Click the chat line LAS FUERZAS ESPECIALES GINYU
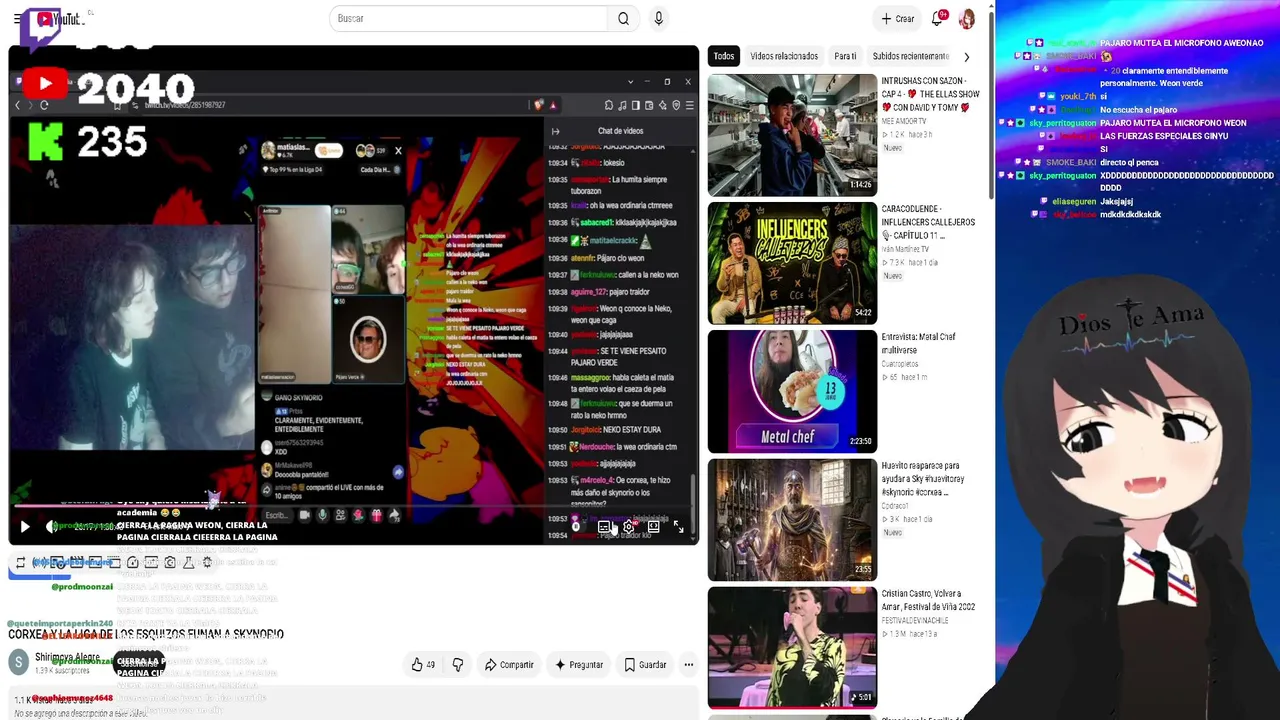 tap(1164, 136)
